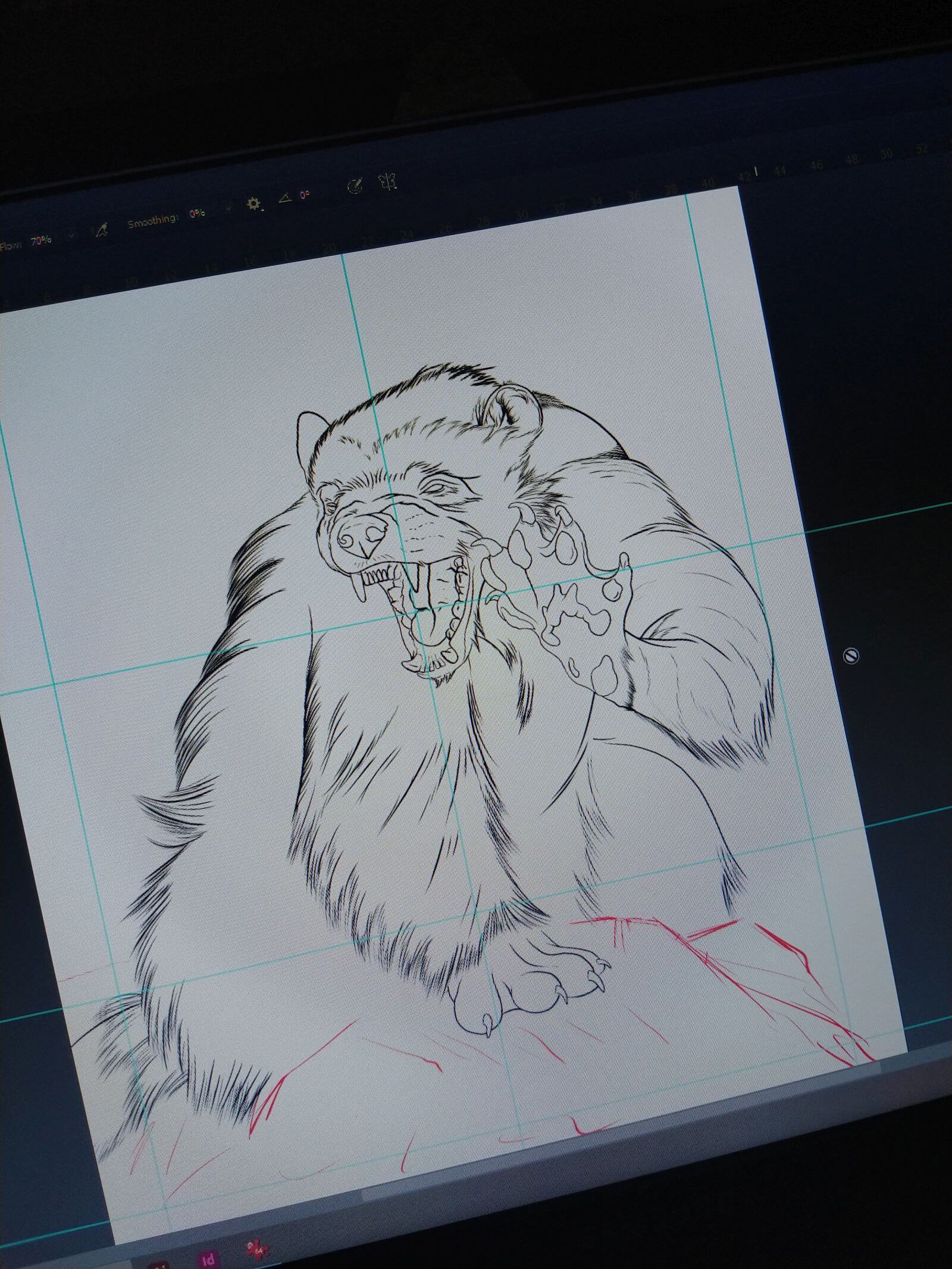Toggle pressure-for-size pen icon
This screenshot has width=952, height=1269.
click(x=355, y=186)
